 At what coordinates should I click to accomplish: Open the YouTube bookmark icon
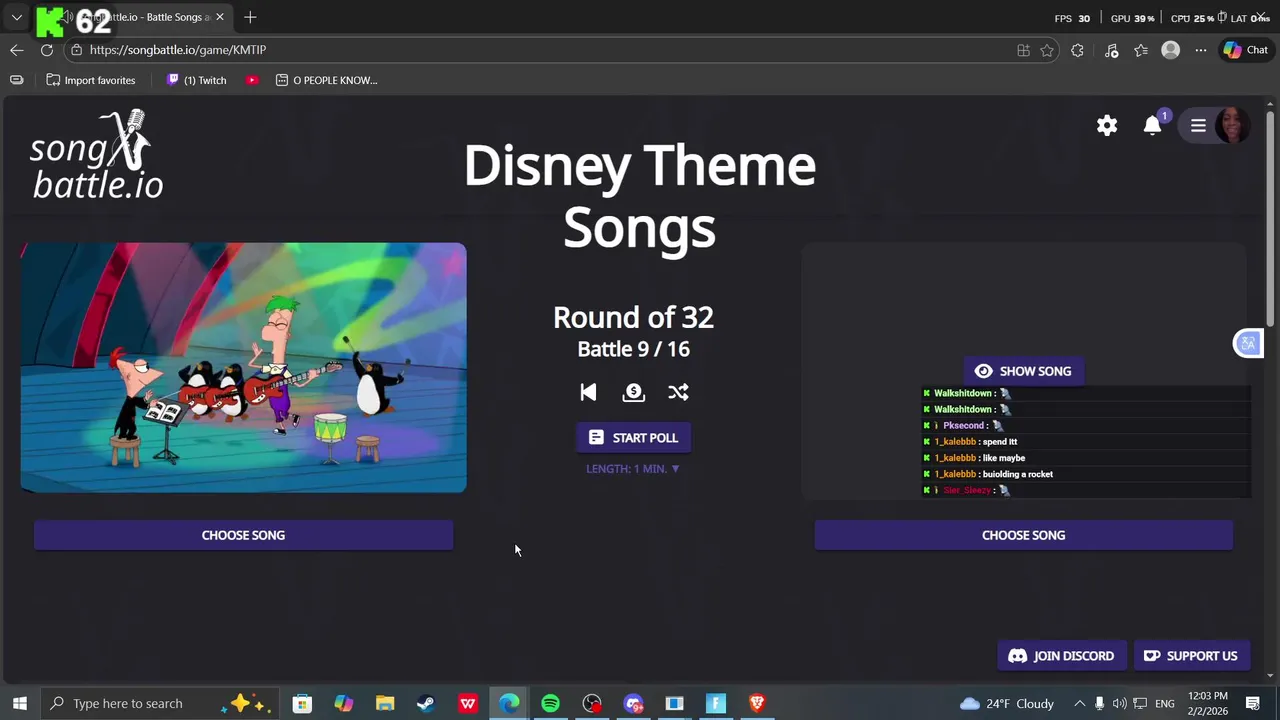252,80
